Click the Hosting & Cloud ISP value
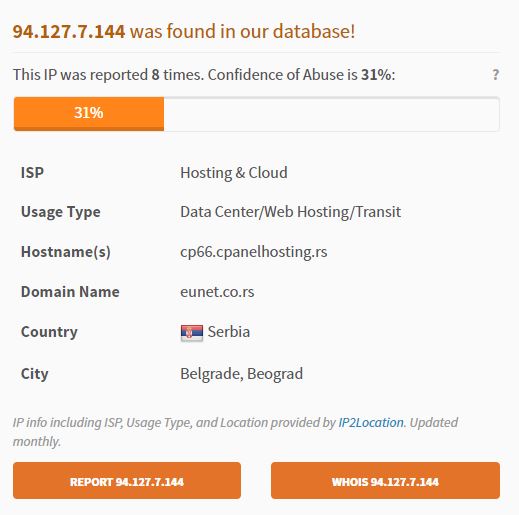Screen dimensions: 519x515 pyautogui.click(x=234, y=173)
